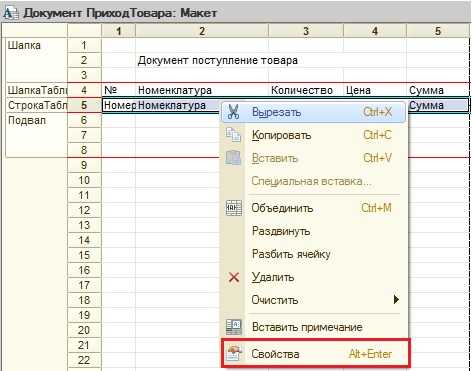The width and height of the screenshot is (472, 371).
Task: Choose Копировать from the context menu
Action: click(314, 135)
